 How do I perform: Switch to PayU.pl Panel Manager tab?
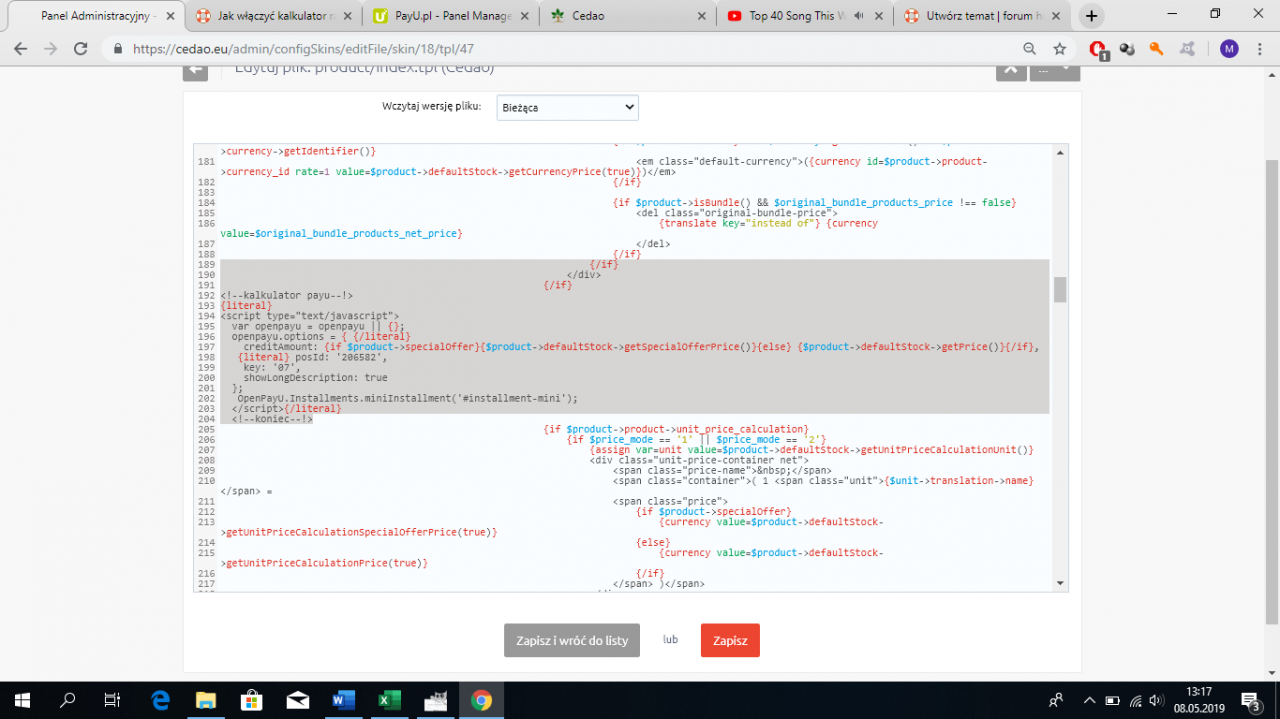pyautogui.click(x=450, y=16)
